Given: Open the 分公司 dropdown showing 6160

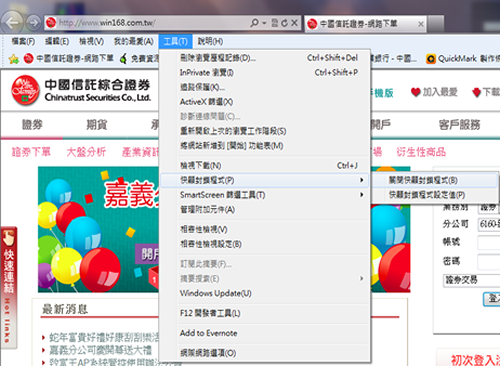Looking at the screenshot, I should coord(489,224).
